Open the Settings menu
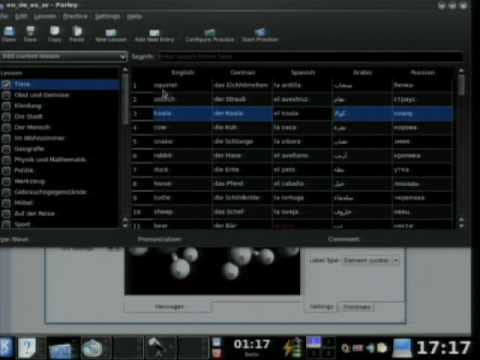 click(x=108, y=16)
